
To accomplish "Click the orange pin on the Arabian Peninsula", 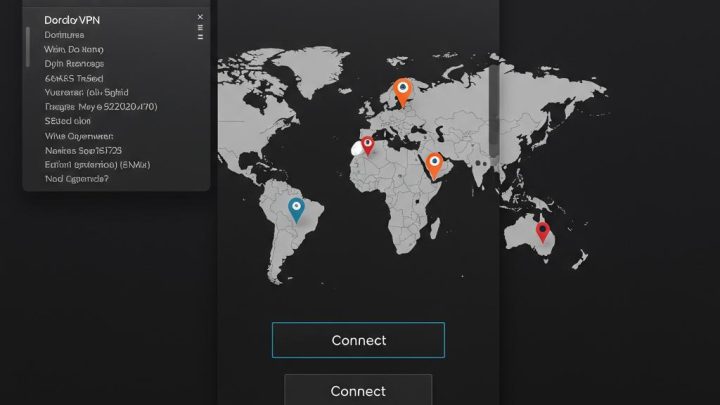I will coord(433,162).
